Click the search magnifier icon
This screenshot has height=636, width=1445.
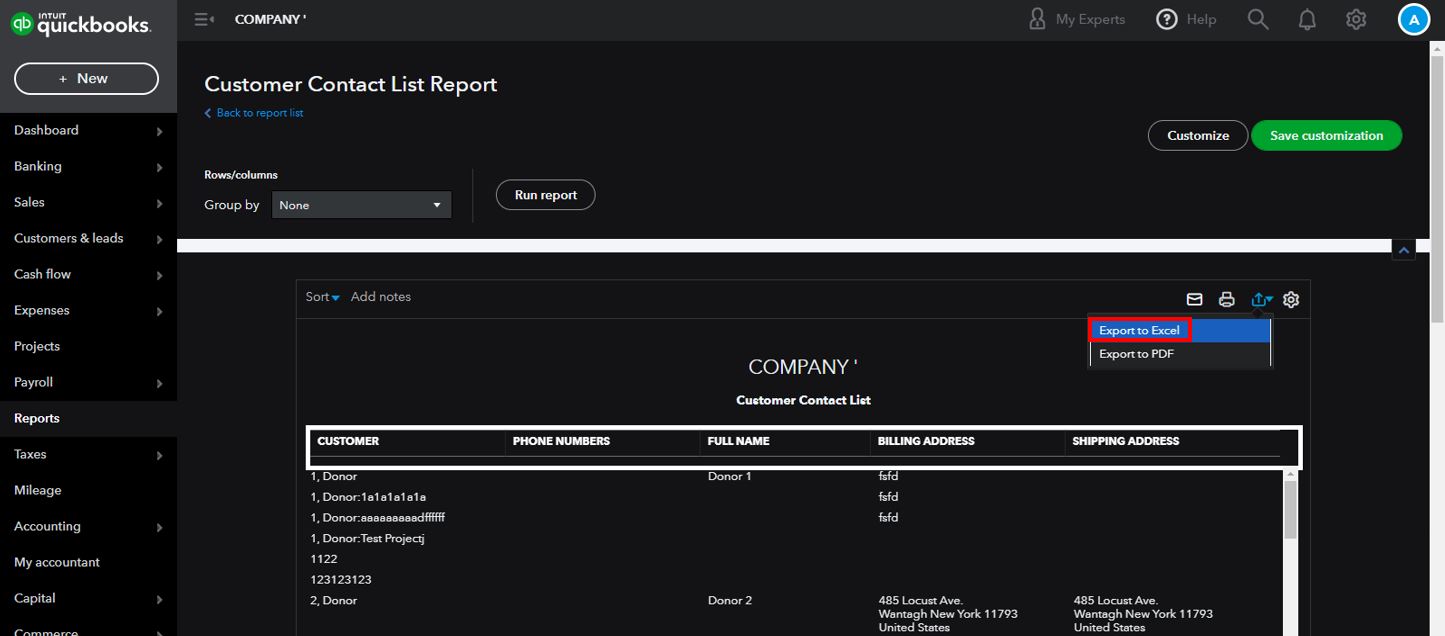coord(1258,19)
